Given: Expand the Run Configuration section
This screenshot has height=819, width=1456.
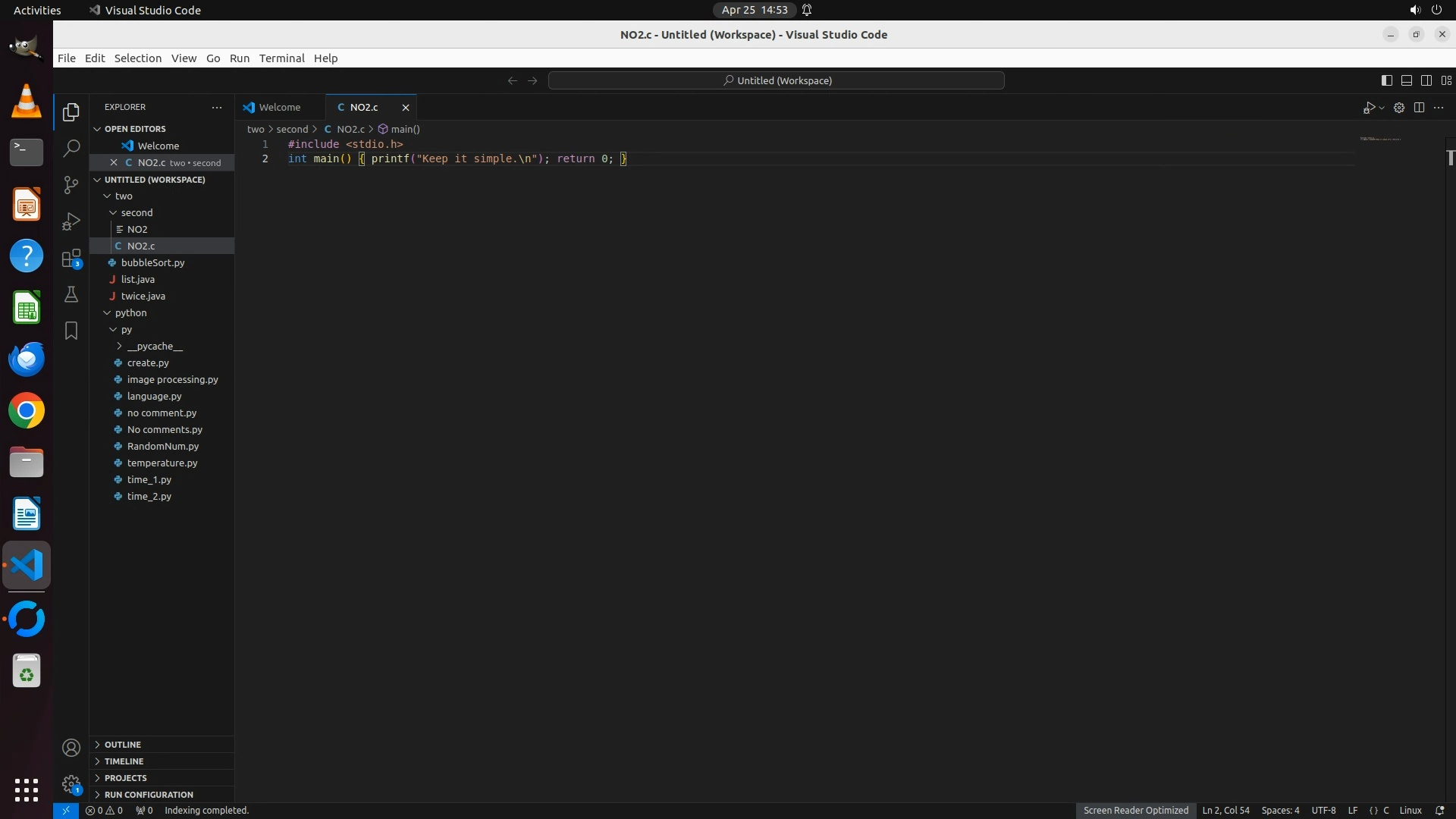Looking at the screenshot, I should coord(162,795).
